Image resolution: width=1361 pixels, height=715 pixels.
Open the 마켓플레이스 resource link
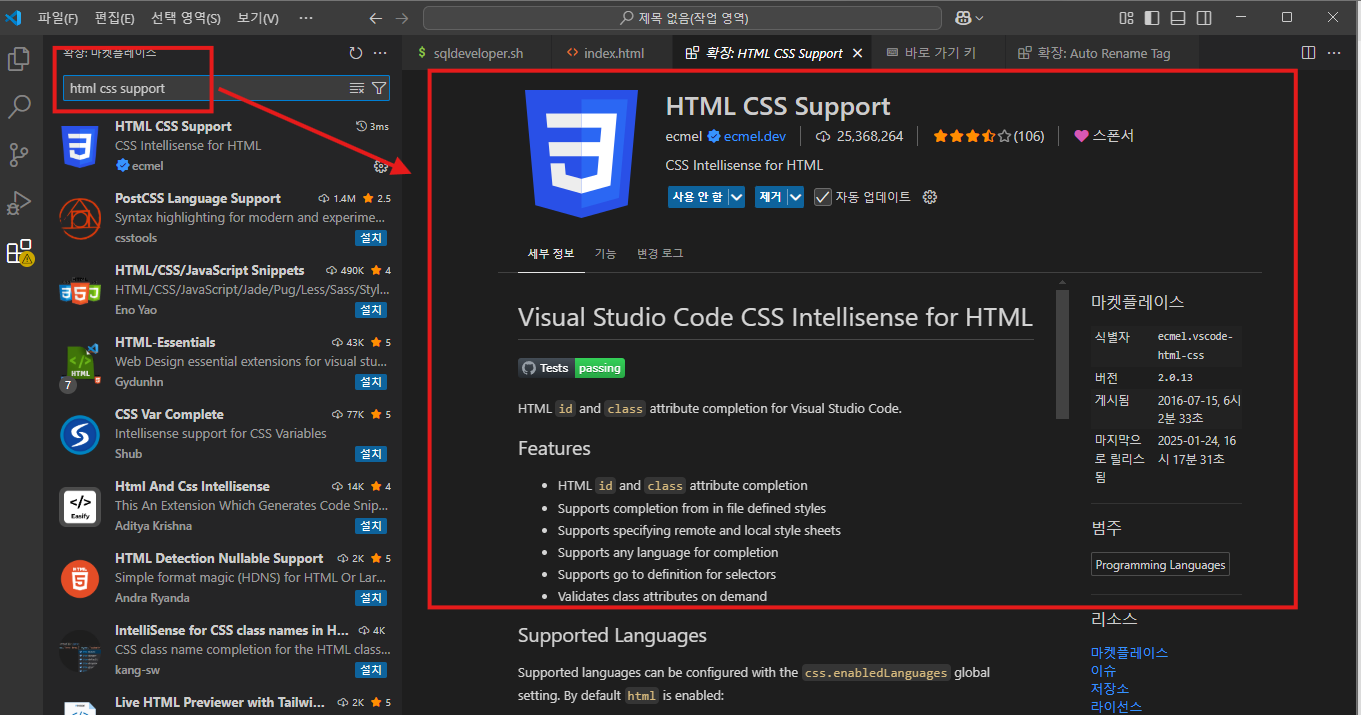coord(1129,652)
